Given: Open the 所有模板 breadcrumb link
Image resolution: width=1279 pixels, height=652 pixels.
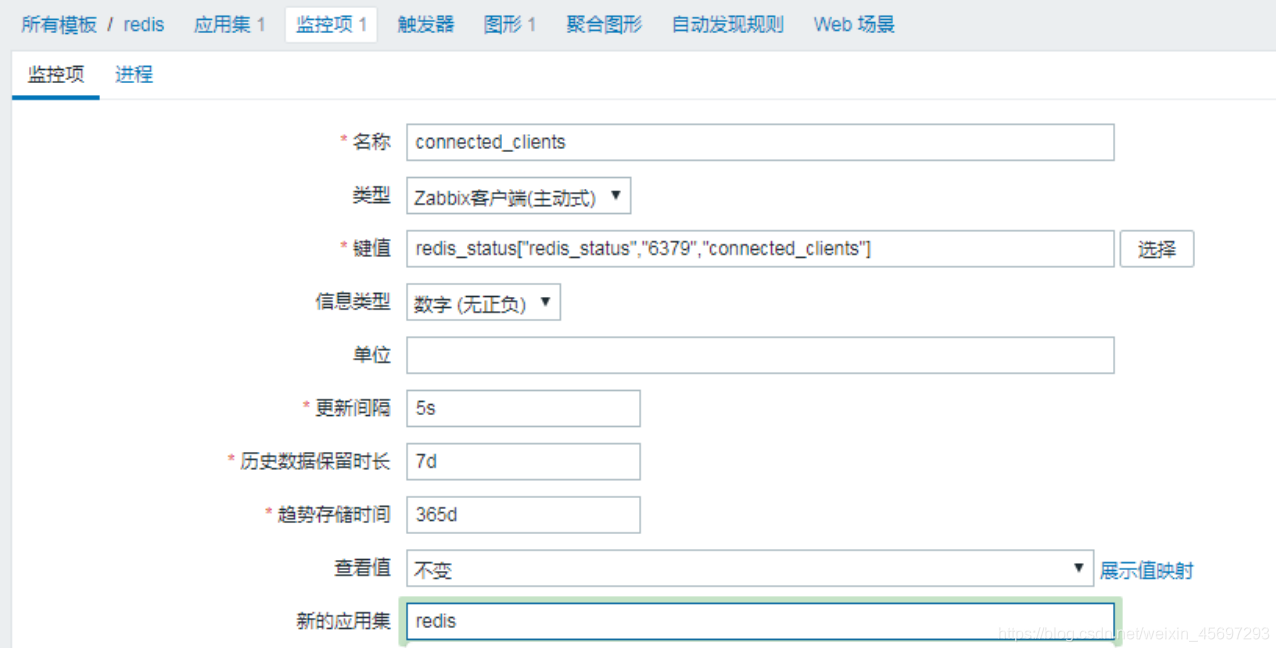Looking at the screenshot, I should click(59, 24).
